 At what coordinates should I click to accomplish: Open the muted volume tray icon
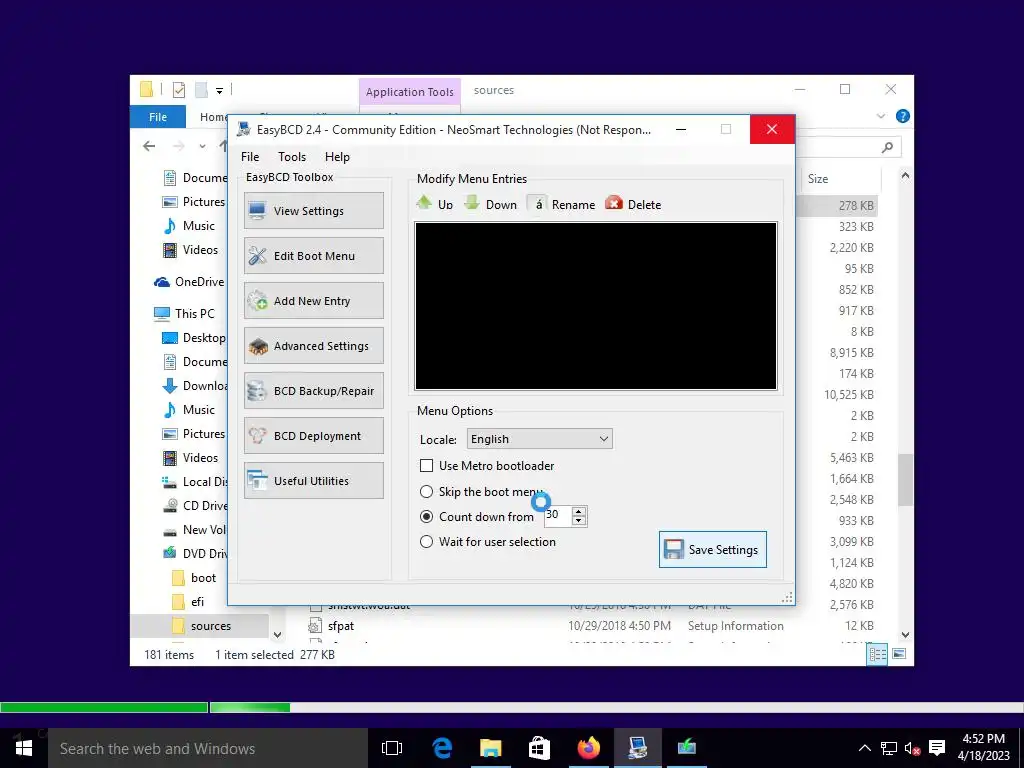912,748
